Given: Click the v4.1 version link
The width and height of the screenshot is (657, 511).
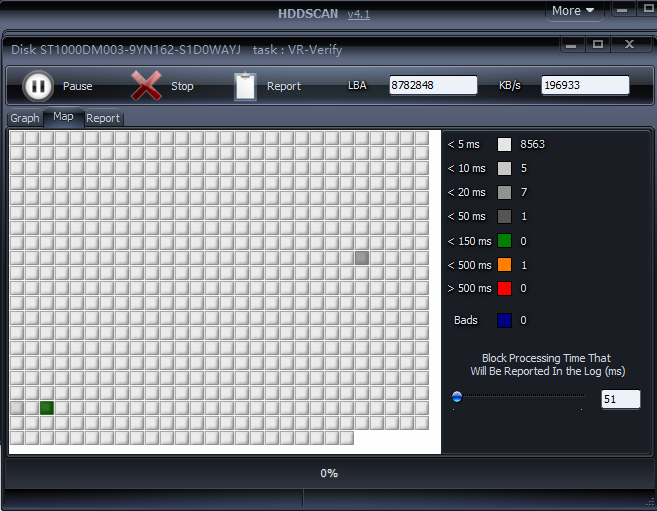Looking at the screenshot, I should point(359,14).
